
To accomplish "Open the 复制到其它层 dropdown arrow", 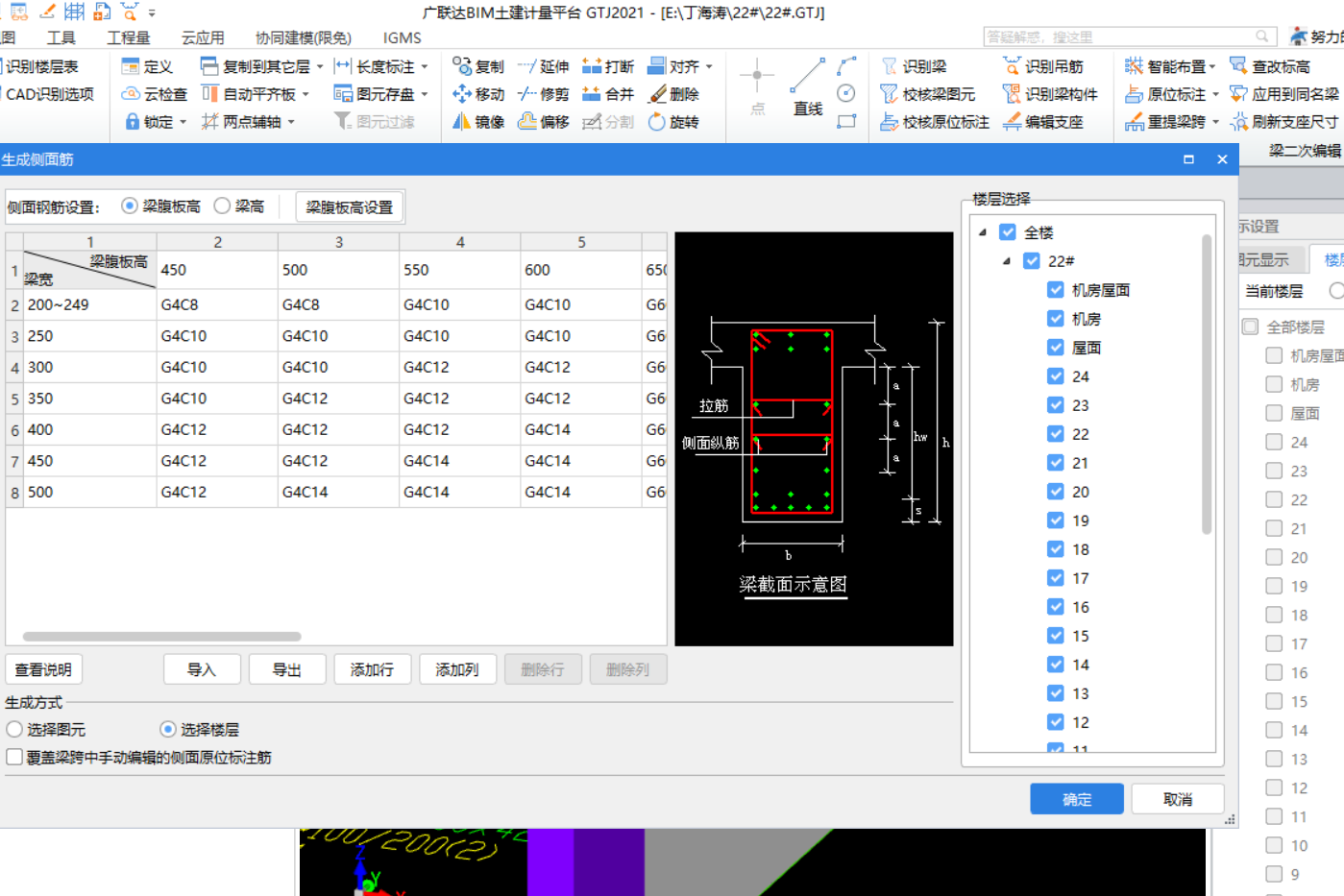I will pyautogui.click(x=320, y=66).
